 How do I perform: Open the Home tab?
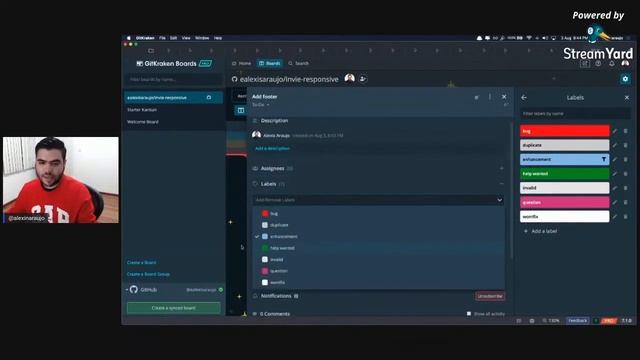click(x=241, y=63)
